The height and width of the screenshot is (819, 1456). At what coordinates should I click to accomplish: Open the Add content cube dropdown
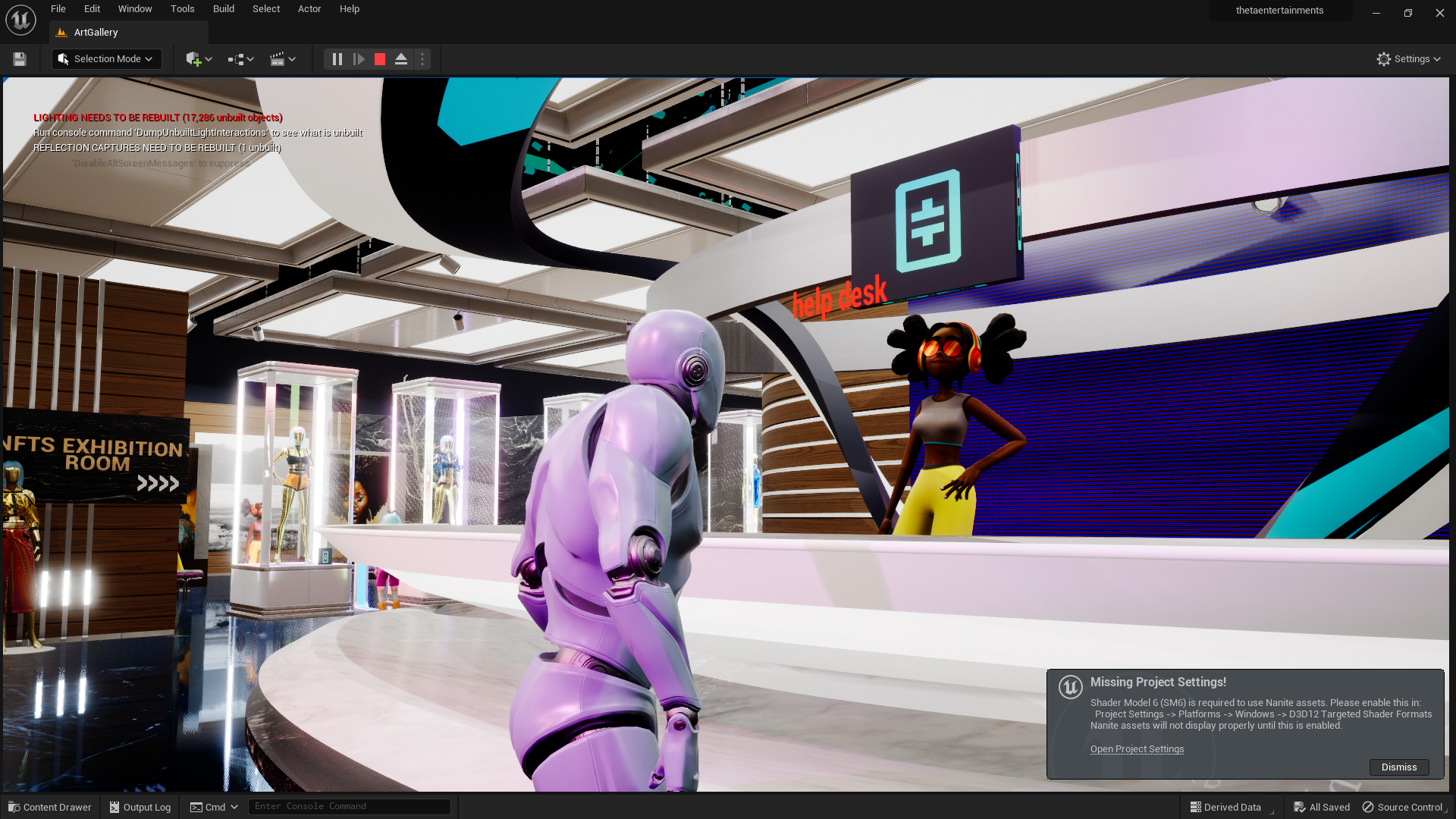199,59
